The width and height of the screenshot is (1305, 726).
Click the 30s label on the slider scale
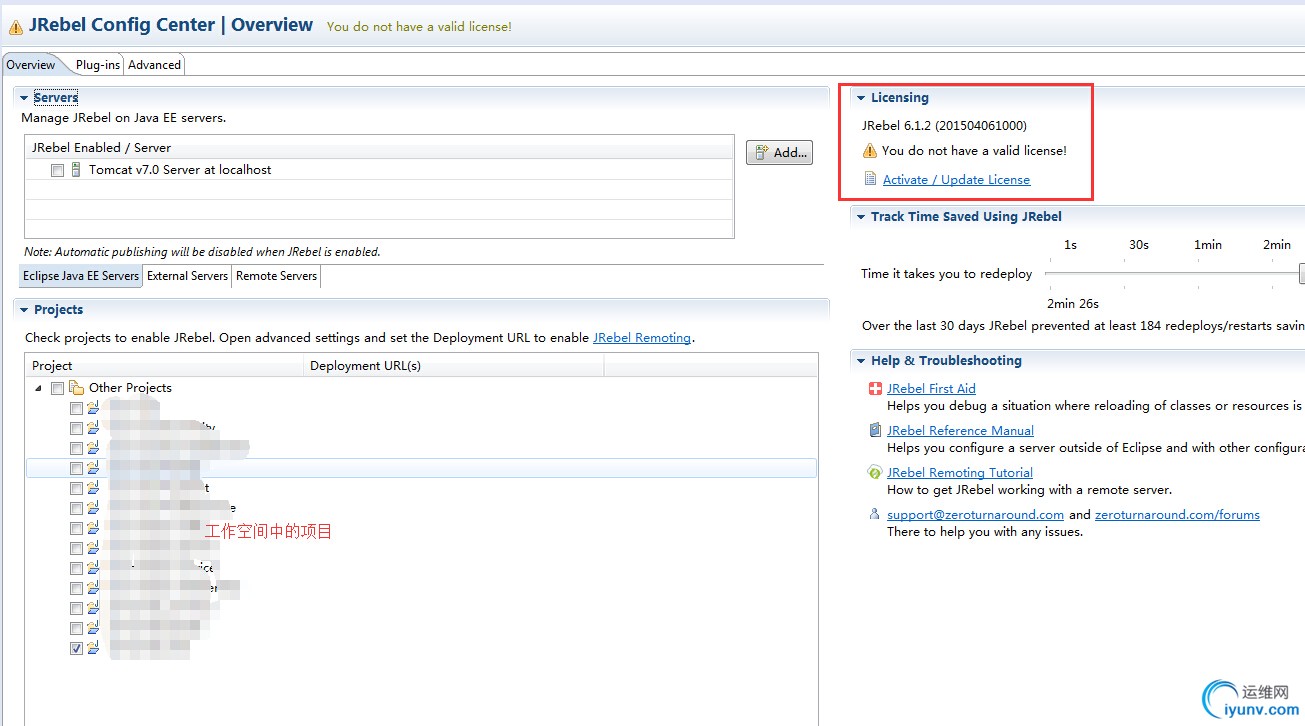[1139, 245]
